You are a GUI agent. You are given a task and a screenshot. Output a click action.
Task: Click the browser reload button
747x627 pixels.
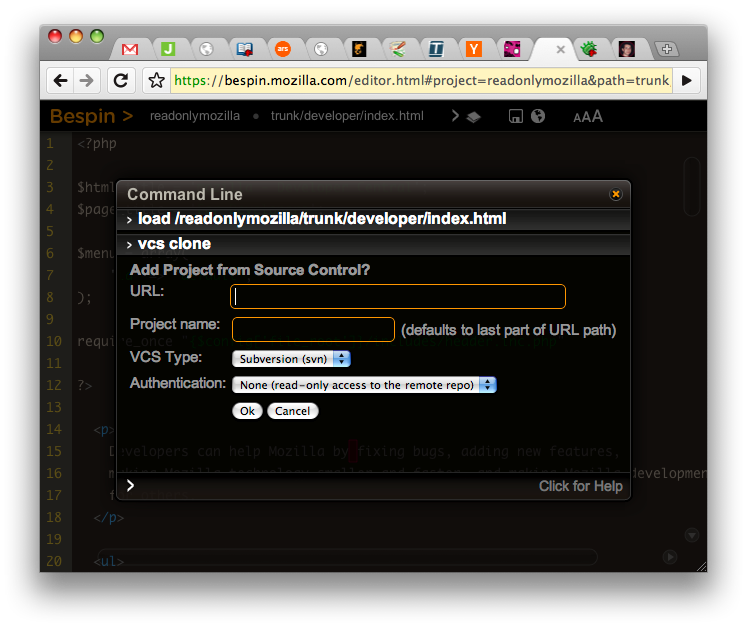click(121, 81)
